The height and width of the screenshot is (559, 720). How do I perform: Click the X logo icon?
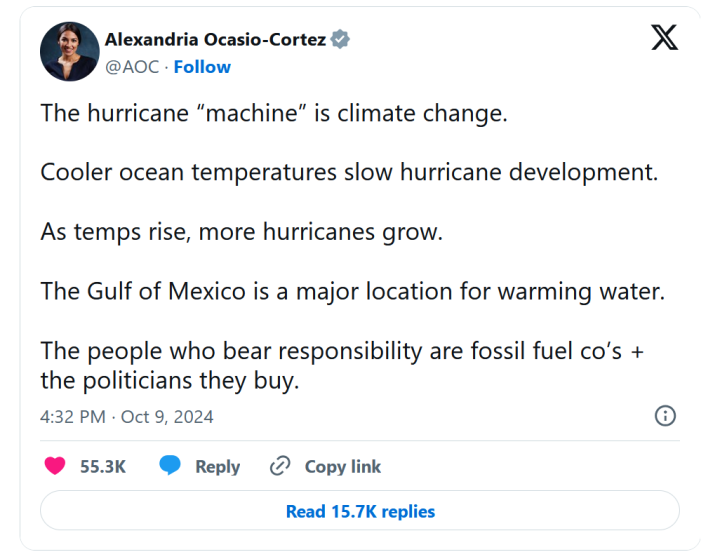tap(664, 38)
